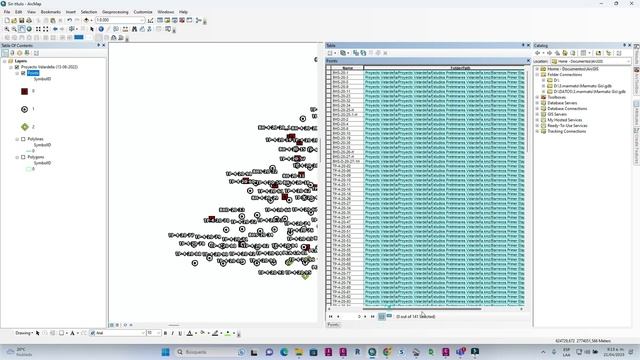Collapse the Layers data frame tree
Image resolution: width=640 pixels, height=360 pixels.
pos(4,61)
